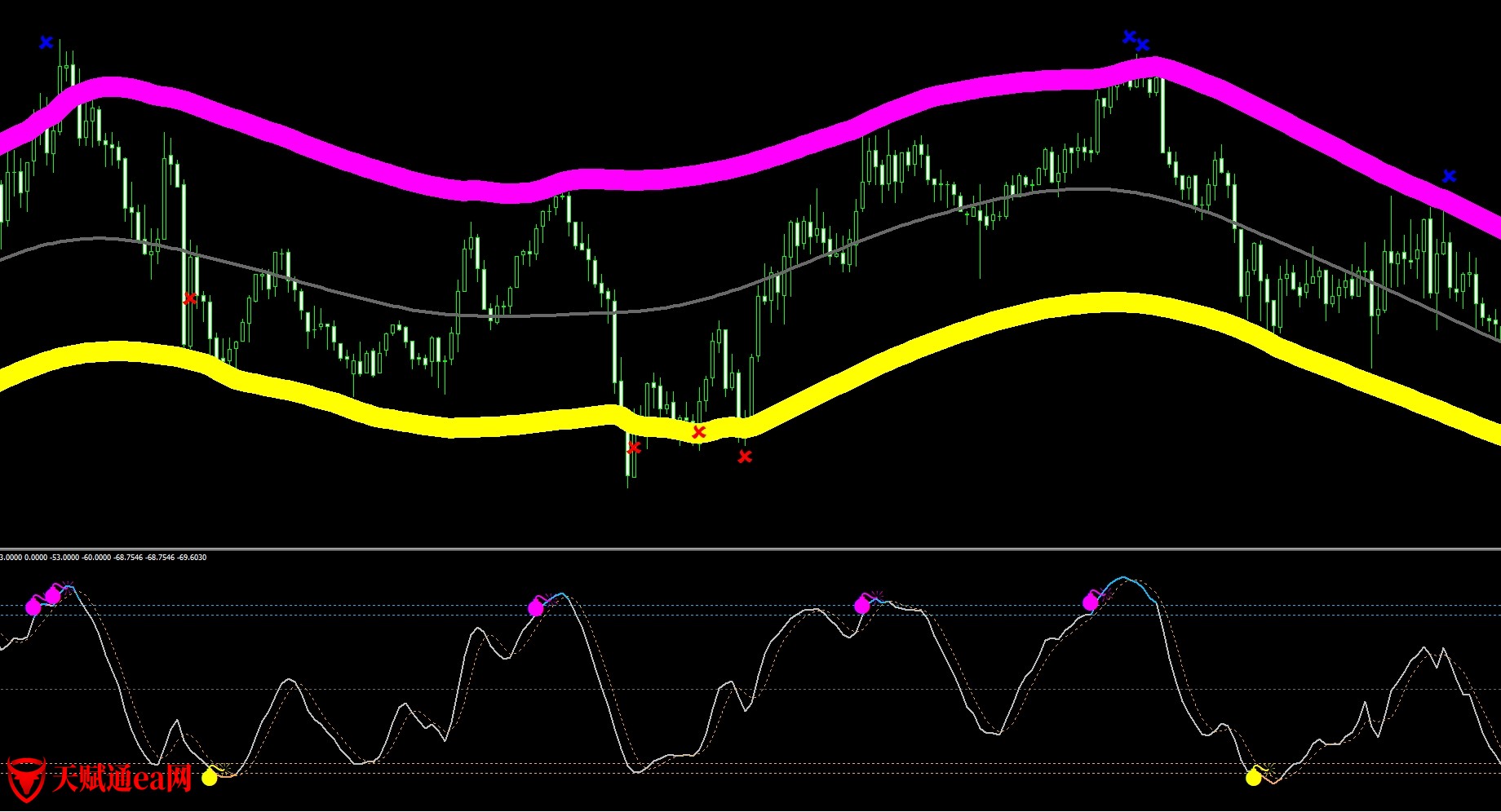Click the indicator values readout text

[103, 558]
